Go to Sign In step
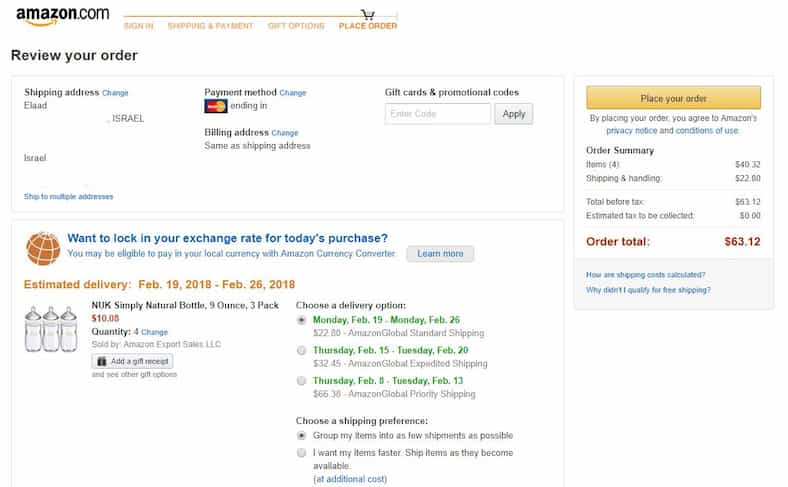 [x=138, y=26]
